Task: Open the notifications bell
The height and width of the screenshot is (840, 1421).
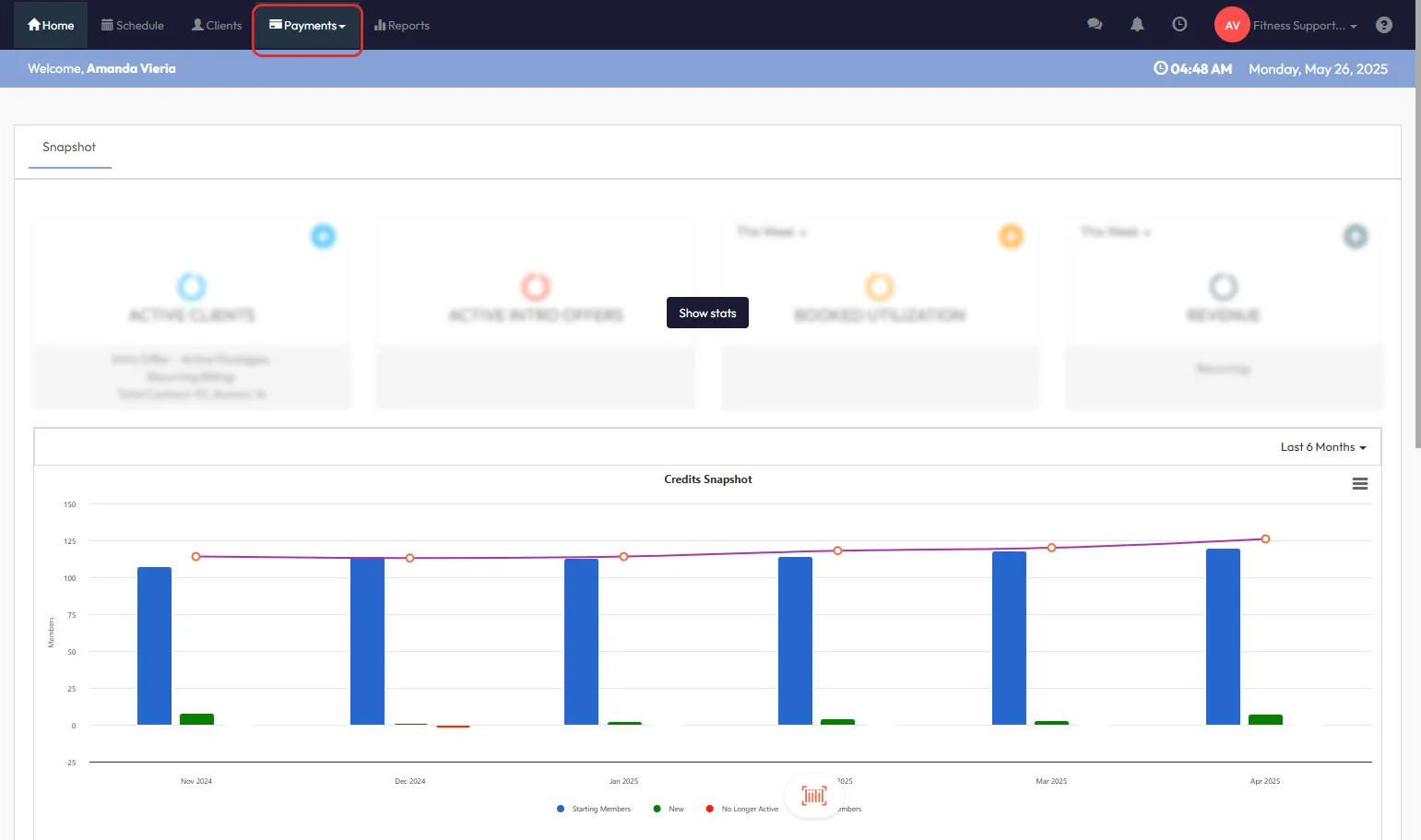Action: point(1137,25)
